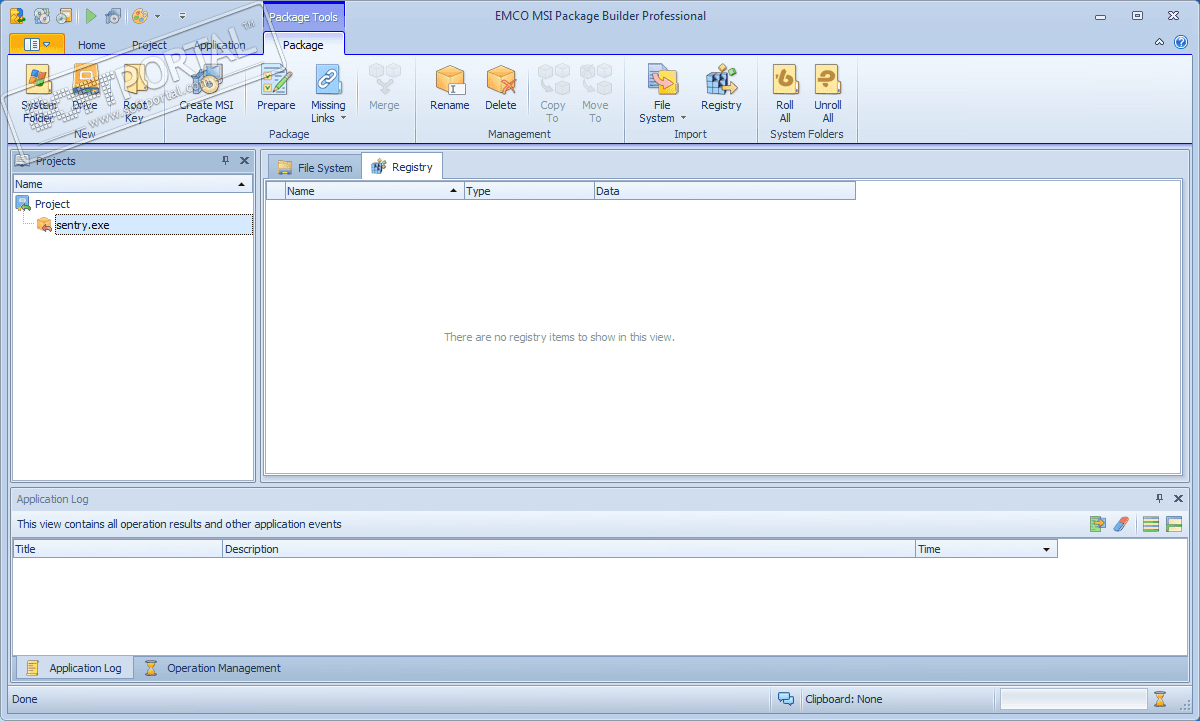Switch to the Application ribbon tab
The height and width of the screenshot is (721, 1200).
(220, 45)
